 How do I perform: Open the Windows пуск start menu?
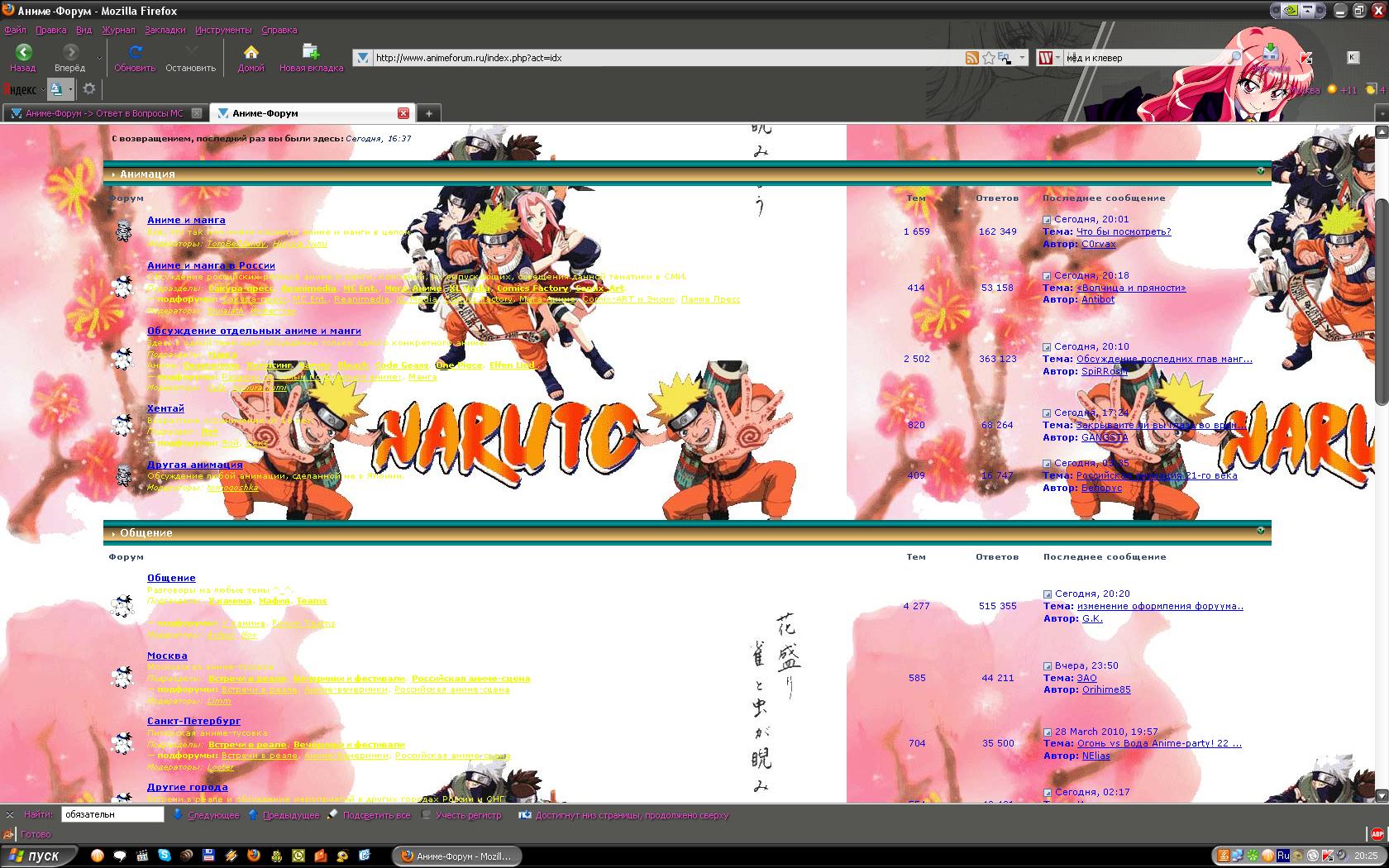39,856
